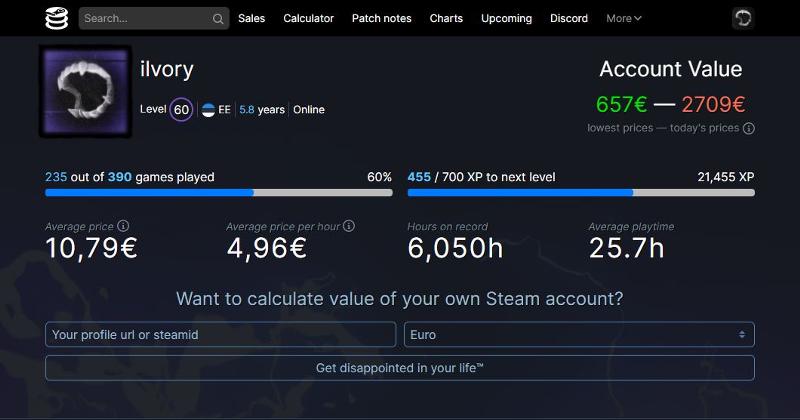This screenshot has width=800, height=420.
Task: Open the Upcoming page
Action: [x=507, y=18]
